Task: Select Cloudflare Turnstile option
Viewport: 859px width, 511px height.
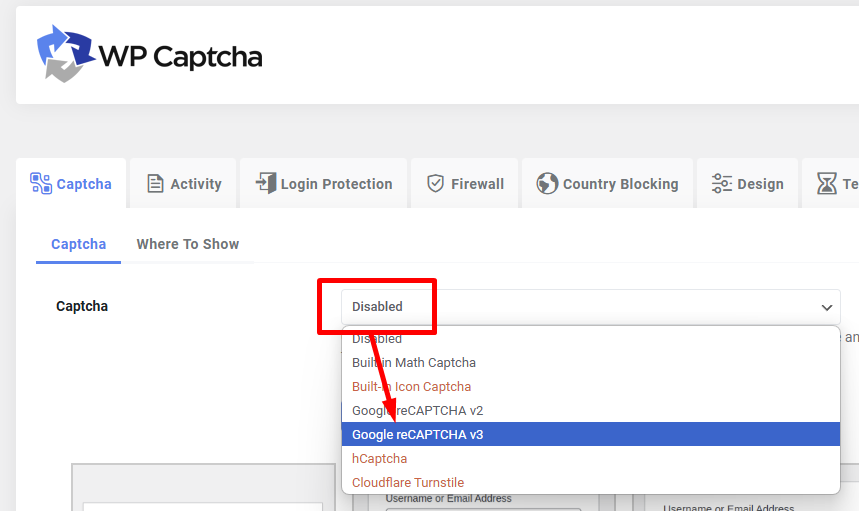Action: (408, 482)
